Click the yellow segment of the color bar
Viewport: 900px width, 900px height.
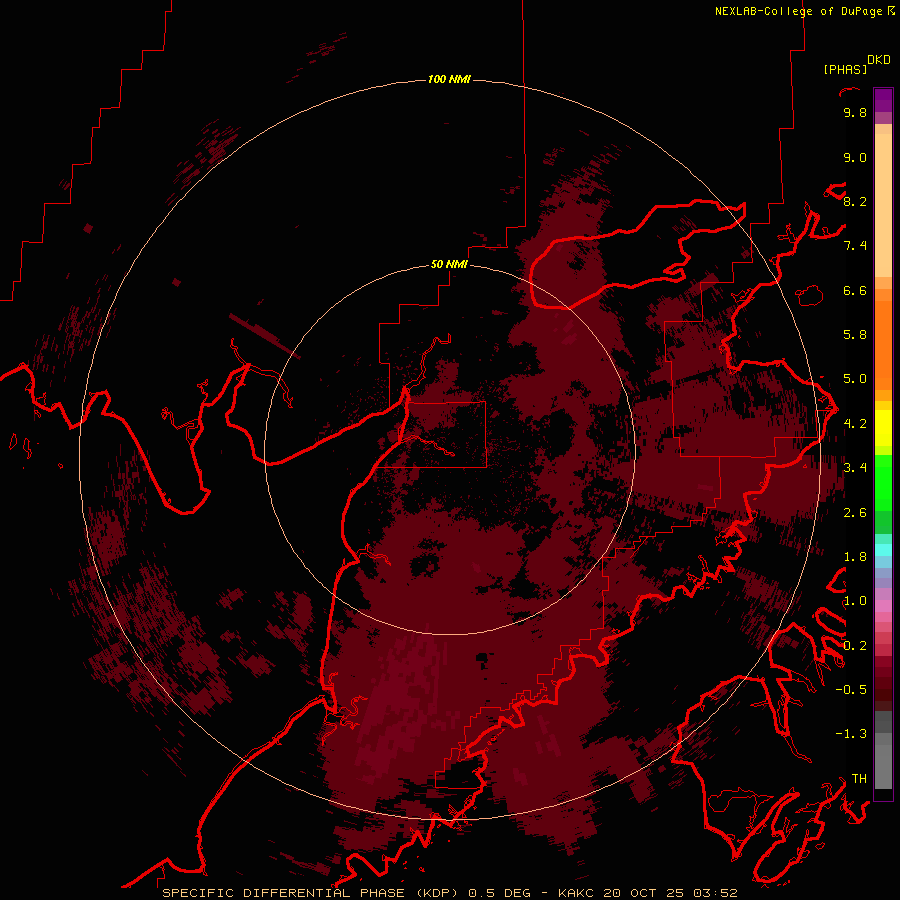point(883,428)
